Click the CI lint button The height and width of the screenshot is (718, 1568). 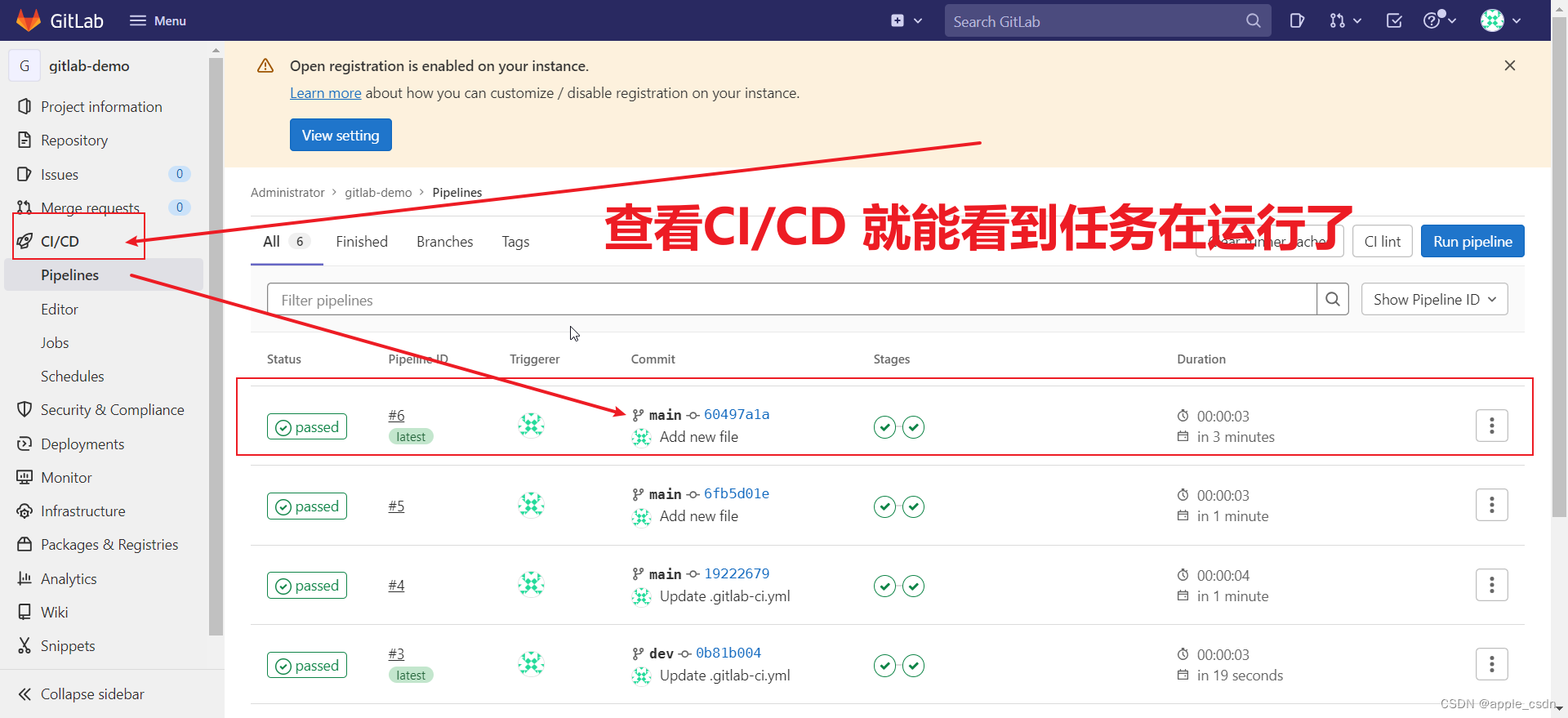[1382, 241]
